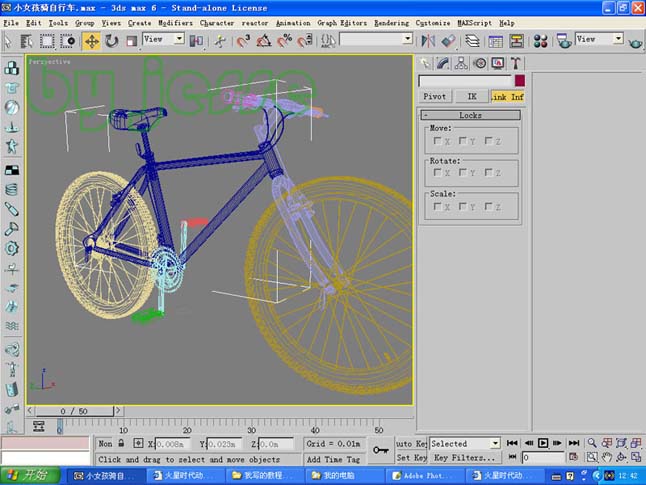The height and width of the screenshot is (485, 646).
Task: Click the Pivot button
Action: [435, 96]
